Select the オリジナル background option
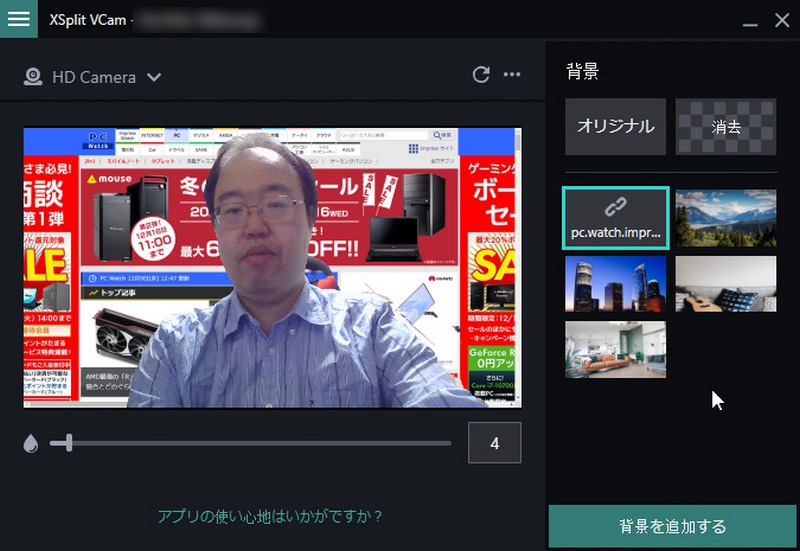Screen dimensions: 800x551 click(x=615, y=127)
